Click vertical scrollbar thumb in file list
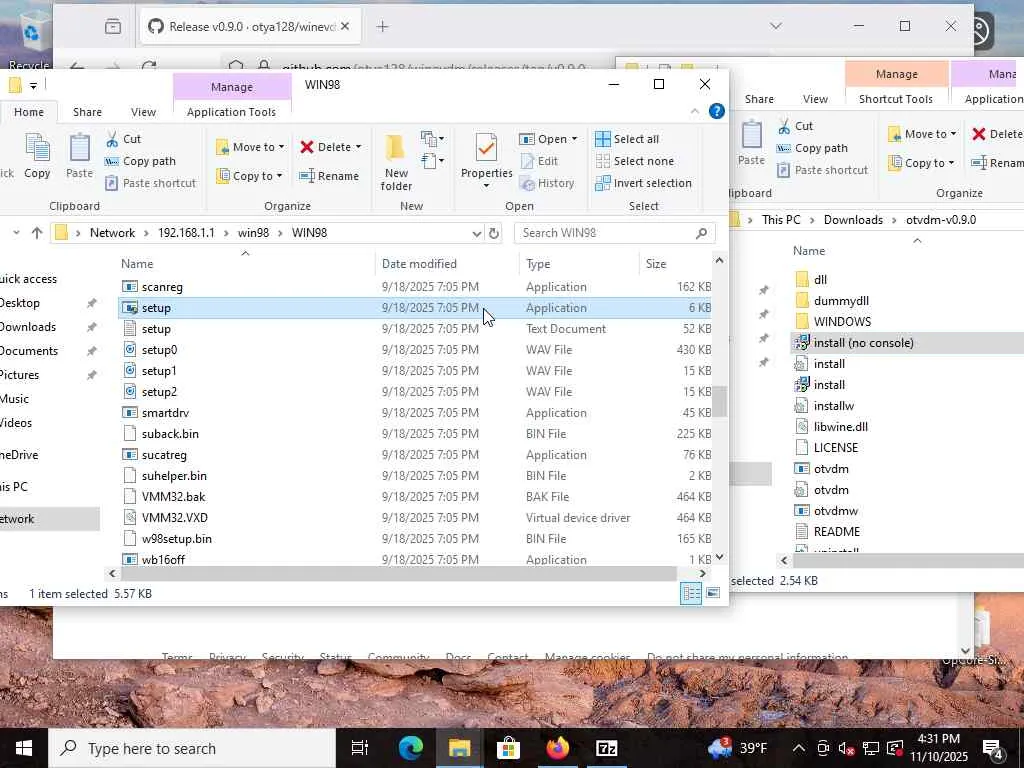 719,401
